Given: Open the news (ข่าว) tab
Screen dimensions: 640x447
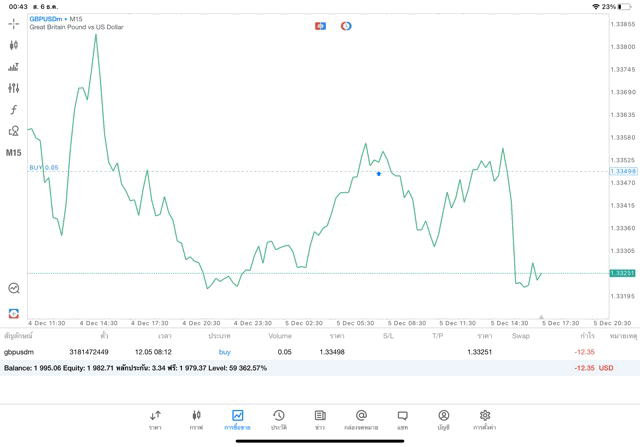Looking at the screenshot, I should [320, 419].
